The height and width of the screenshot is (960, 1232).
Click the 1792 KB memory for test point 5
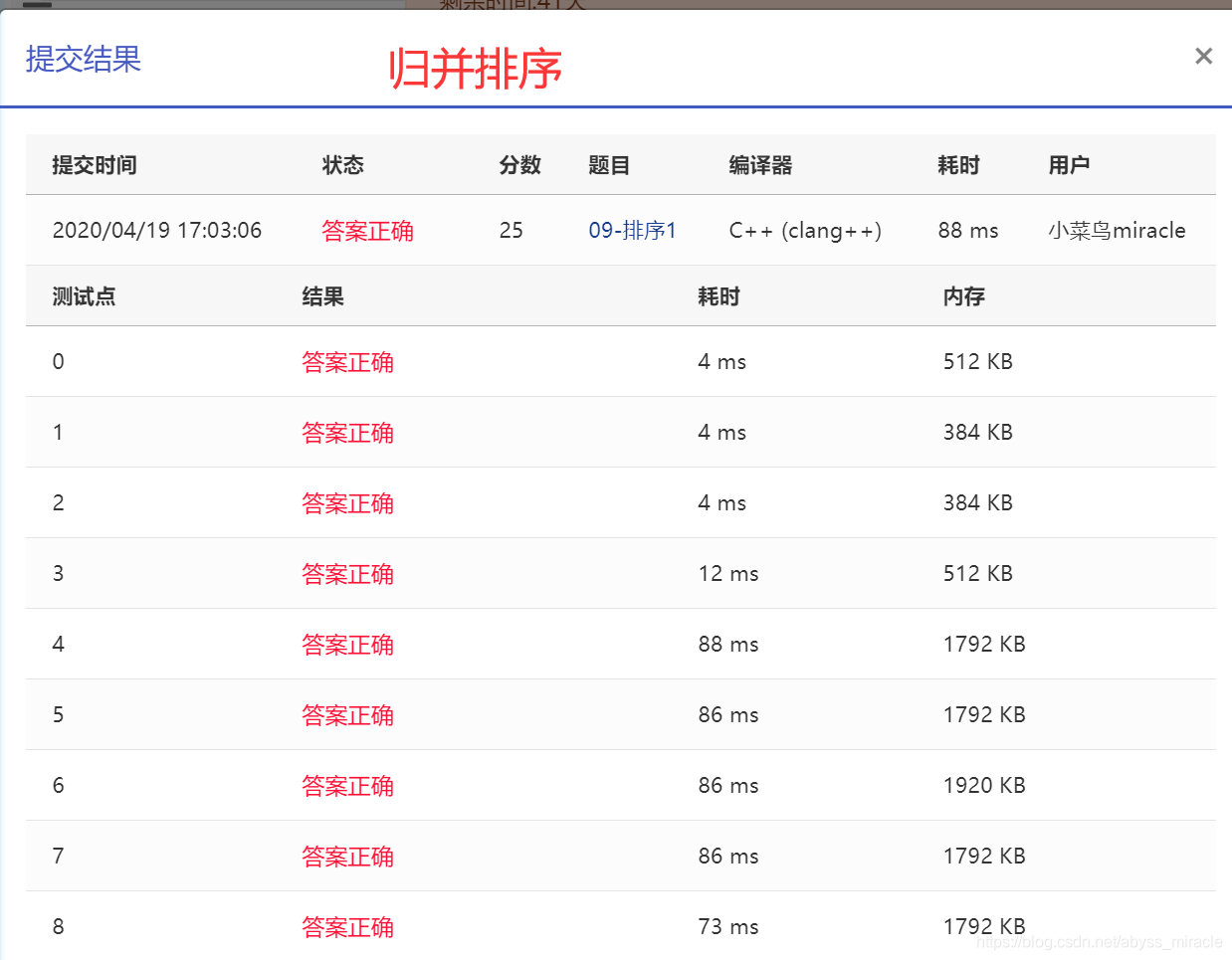(x=984, y=715)
